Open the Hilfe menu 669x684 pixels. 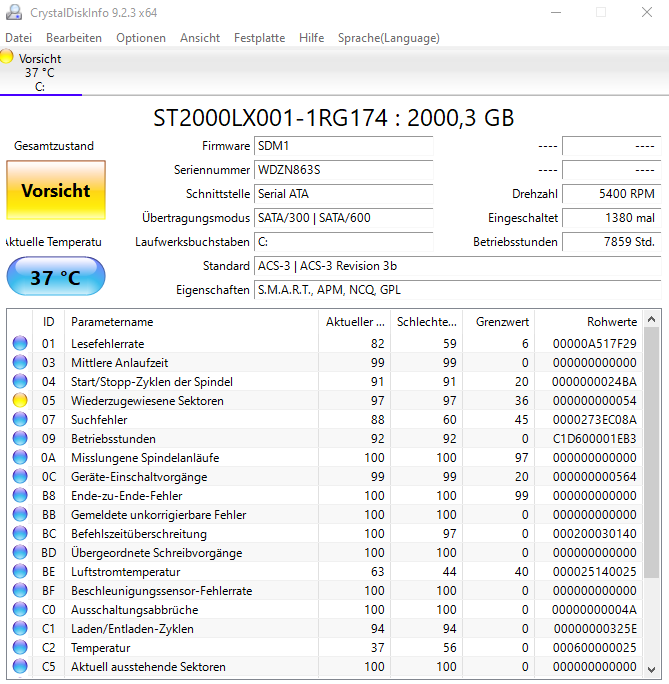311,38
